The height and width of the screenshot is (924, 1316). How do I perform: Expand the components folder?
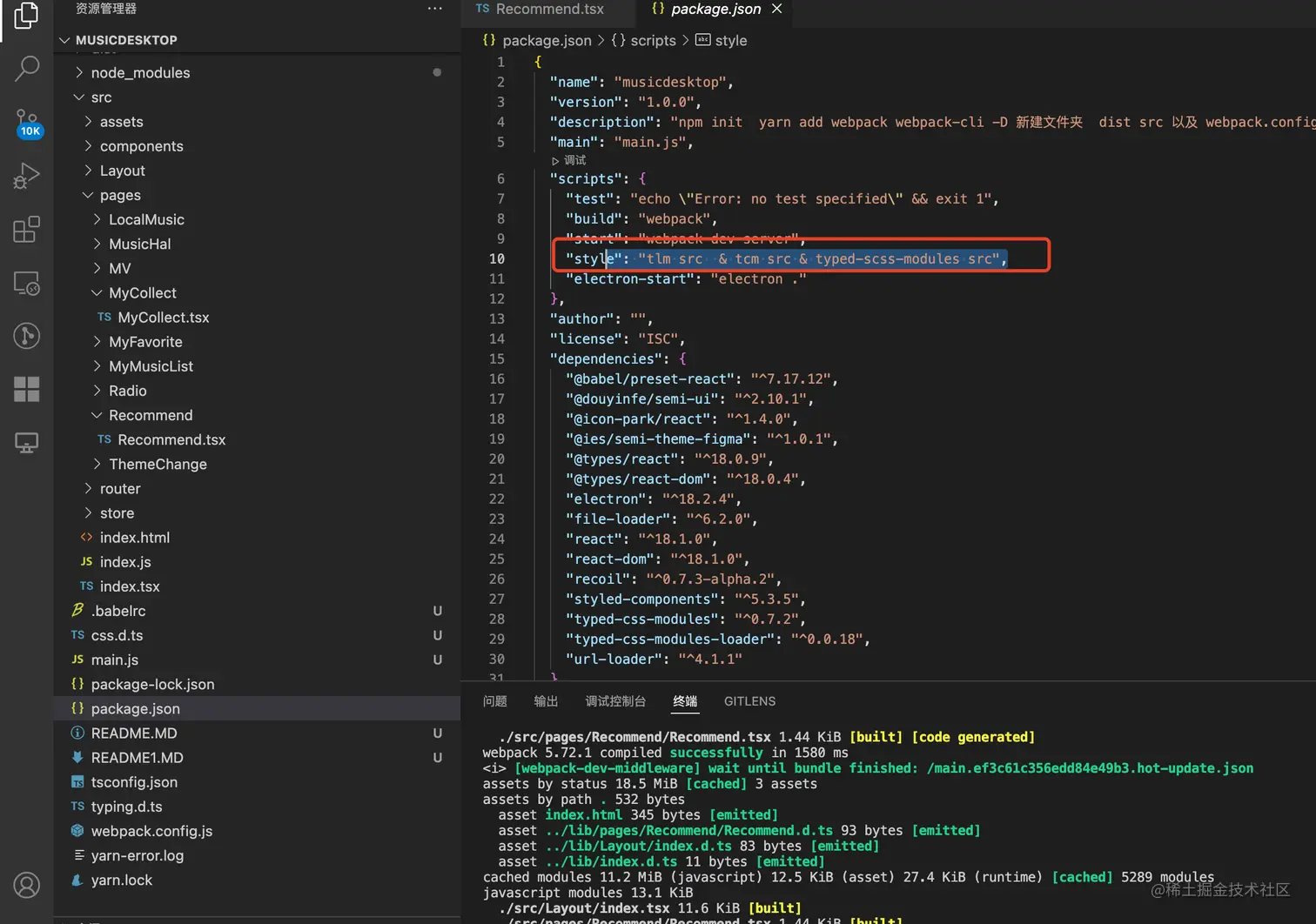(257, 146)
